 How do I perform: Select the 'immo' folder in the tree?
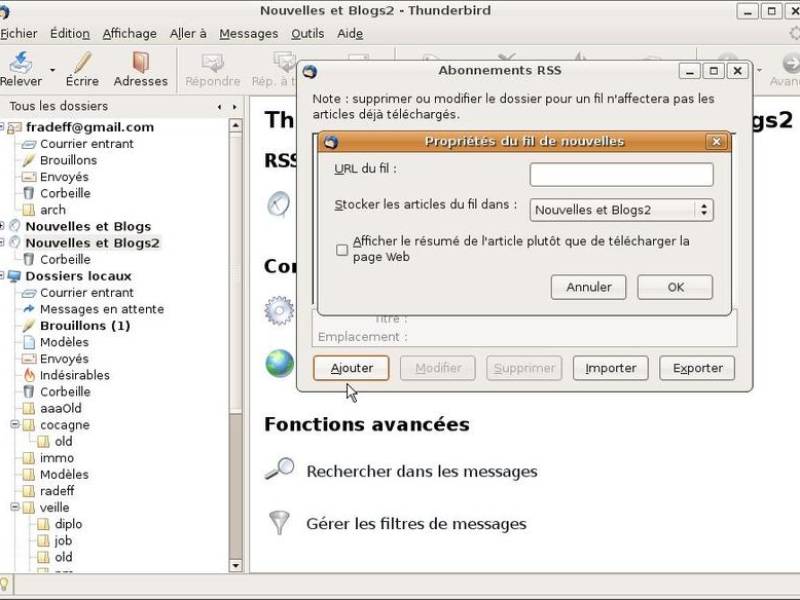pos(57,458)
